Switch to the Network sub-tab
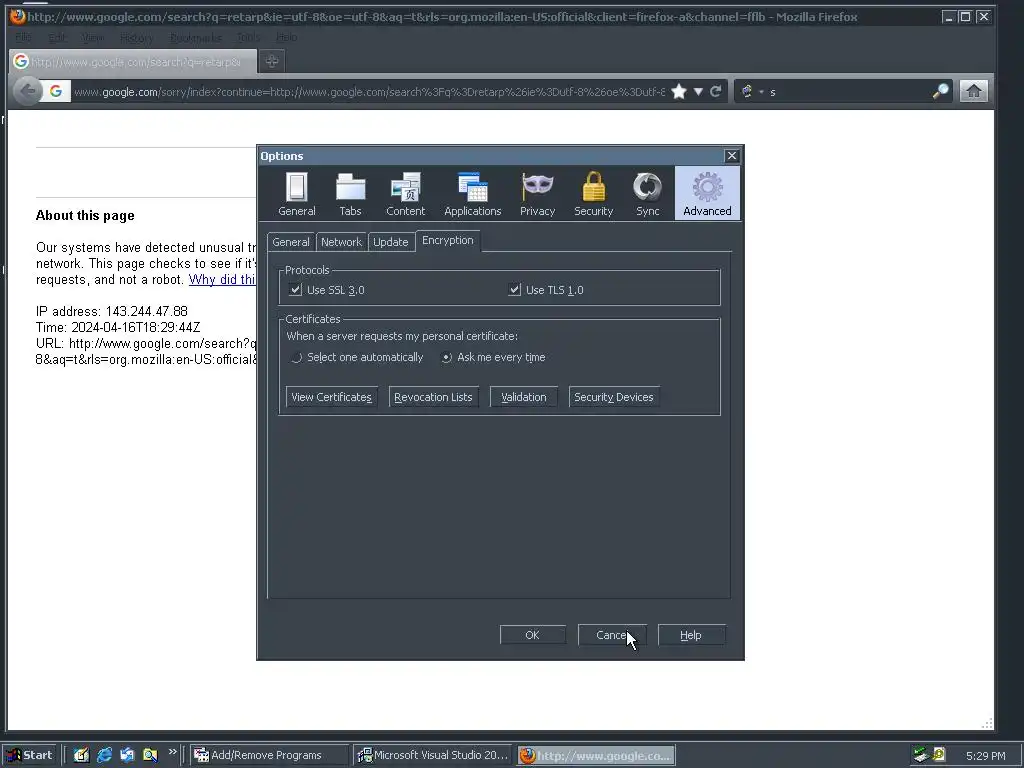This screenshot has height=768, width=1024. [x=341, y=242]
